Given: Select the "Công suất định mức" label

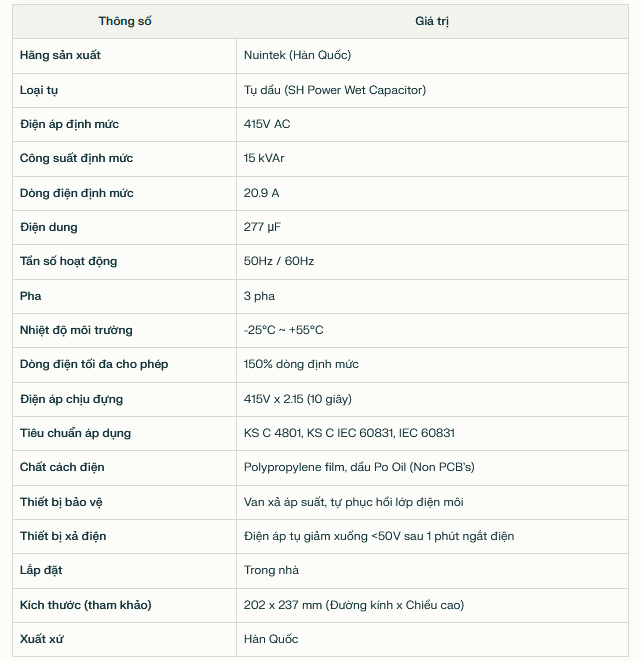Looking at the screenshot, I should pos(76,158).
